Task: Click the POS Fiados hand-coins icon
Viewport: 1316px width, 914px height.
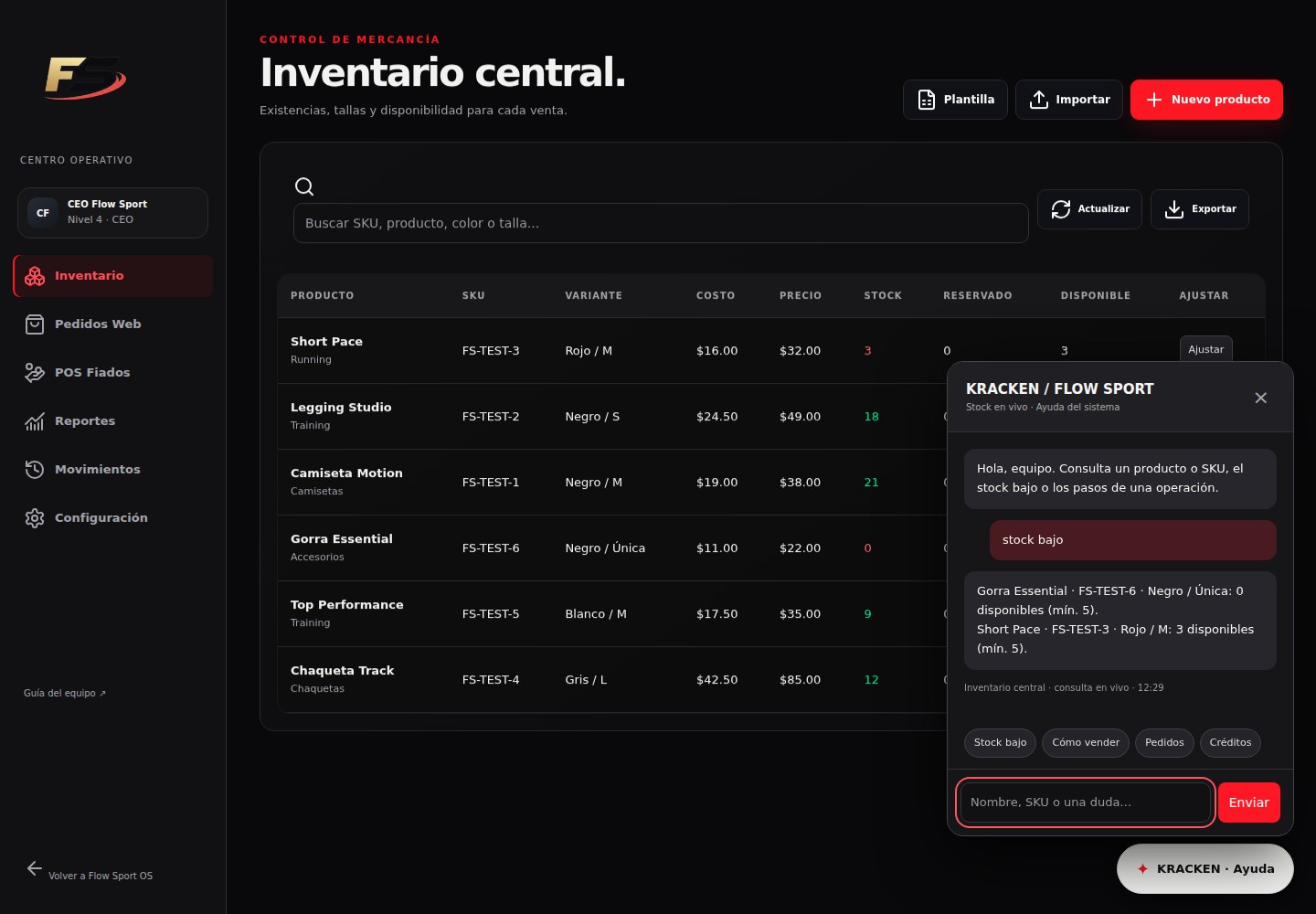Action: click(x=35, y=373)
